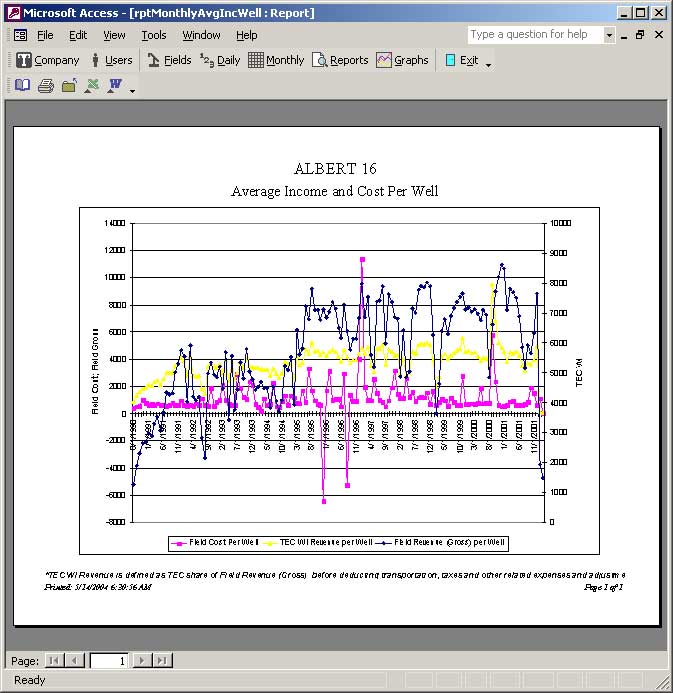Click the 14000 left axis value

click(114, 223)
